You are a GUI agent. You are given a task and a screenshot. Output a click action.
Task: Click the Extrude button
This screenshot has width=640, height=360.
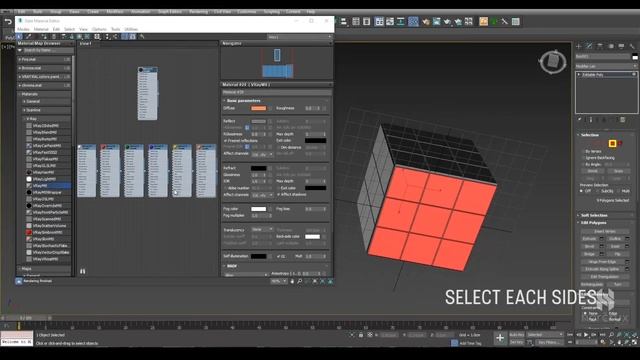tap(589, 238)
